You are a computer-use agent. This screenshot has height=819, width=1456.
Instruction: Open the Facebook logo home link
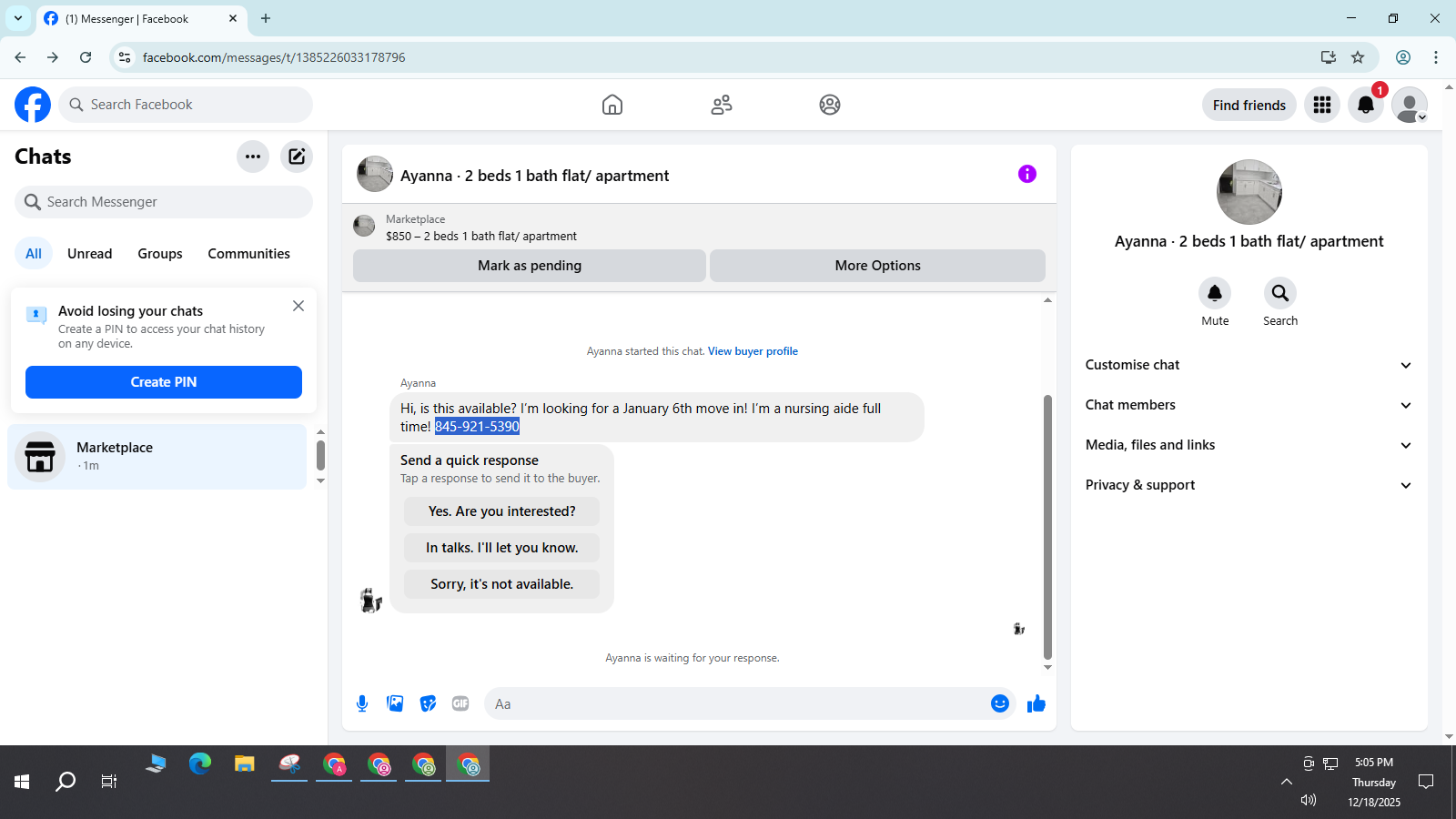pos(33,105)
